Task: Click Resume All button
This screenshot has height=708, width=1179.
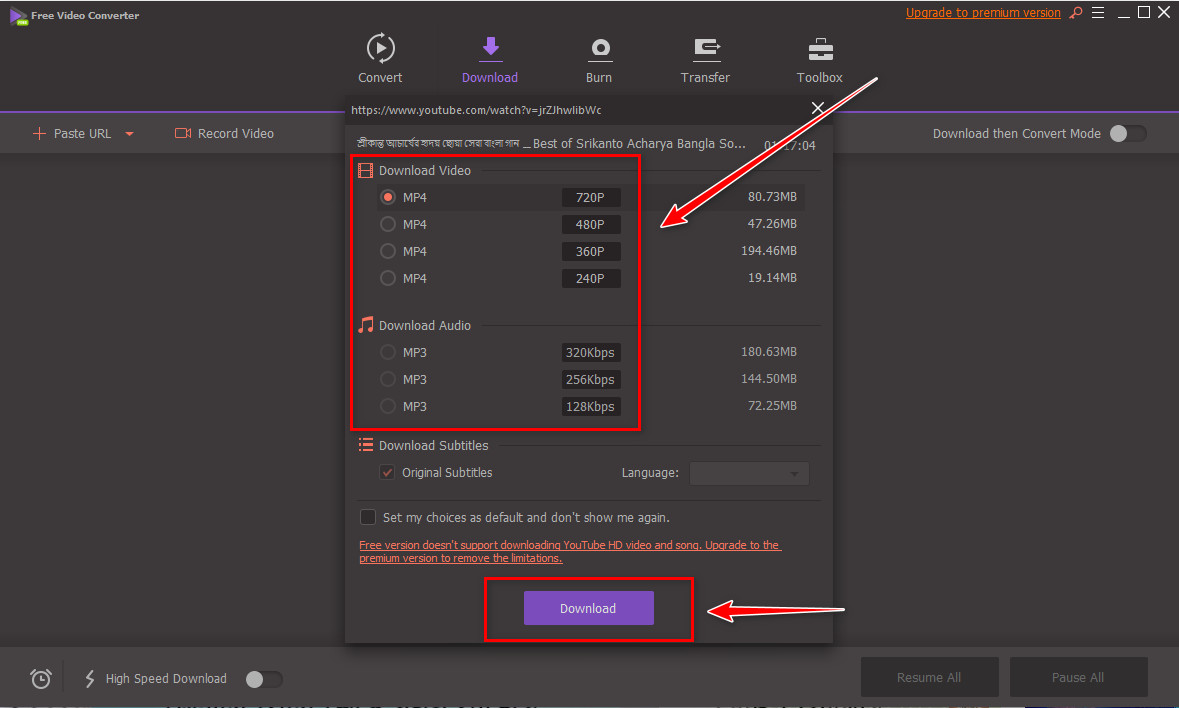Action: [929, 677]
